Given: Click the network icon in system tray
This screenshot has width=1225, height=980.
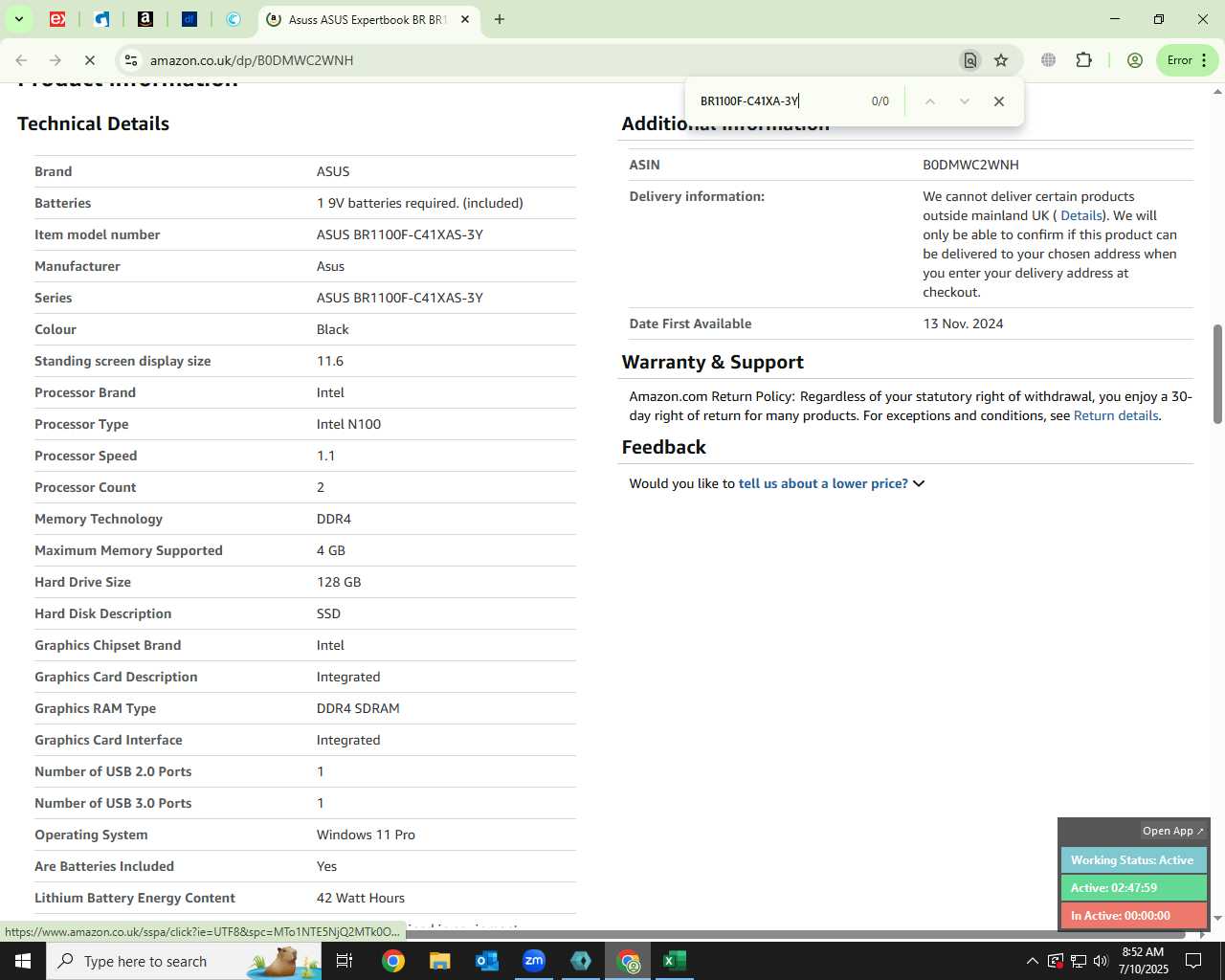Looking at the screenshot, I should (x=1078, y=961).
